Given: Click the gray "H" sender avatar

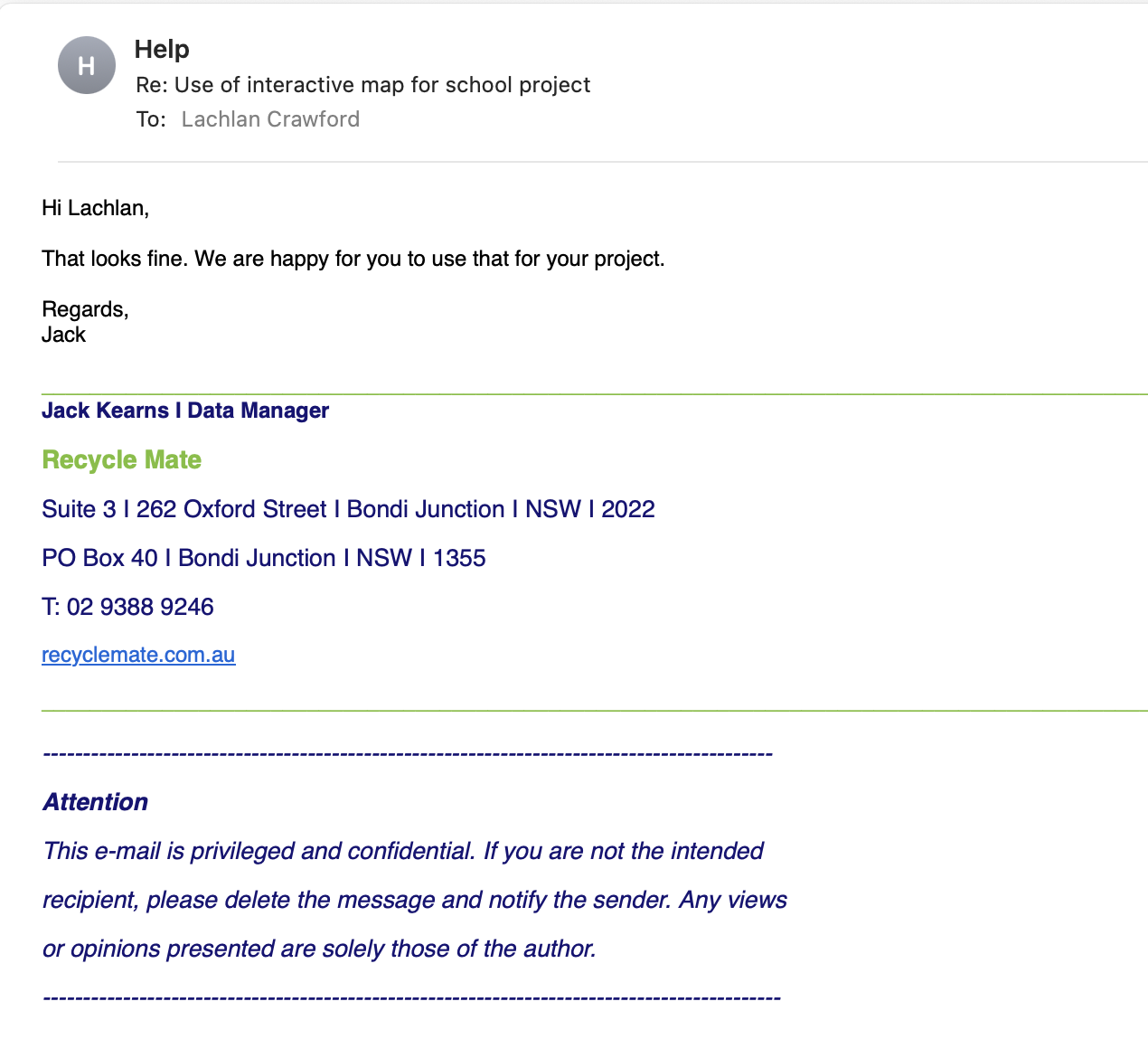Looking at the screenshot, I should [x=87, y=65].
